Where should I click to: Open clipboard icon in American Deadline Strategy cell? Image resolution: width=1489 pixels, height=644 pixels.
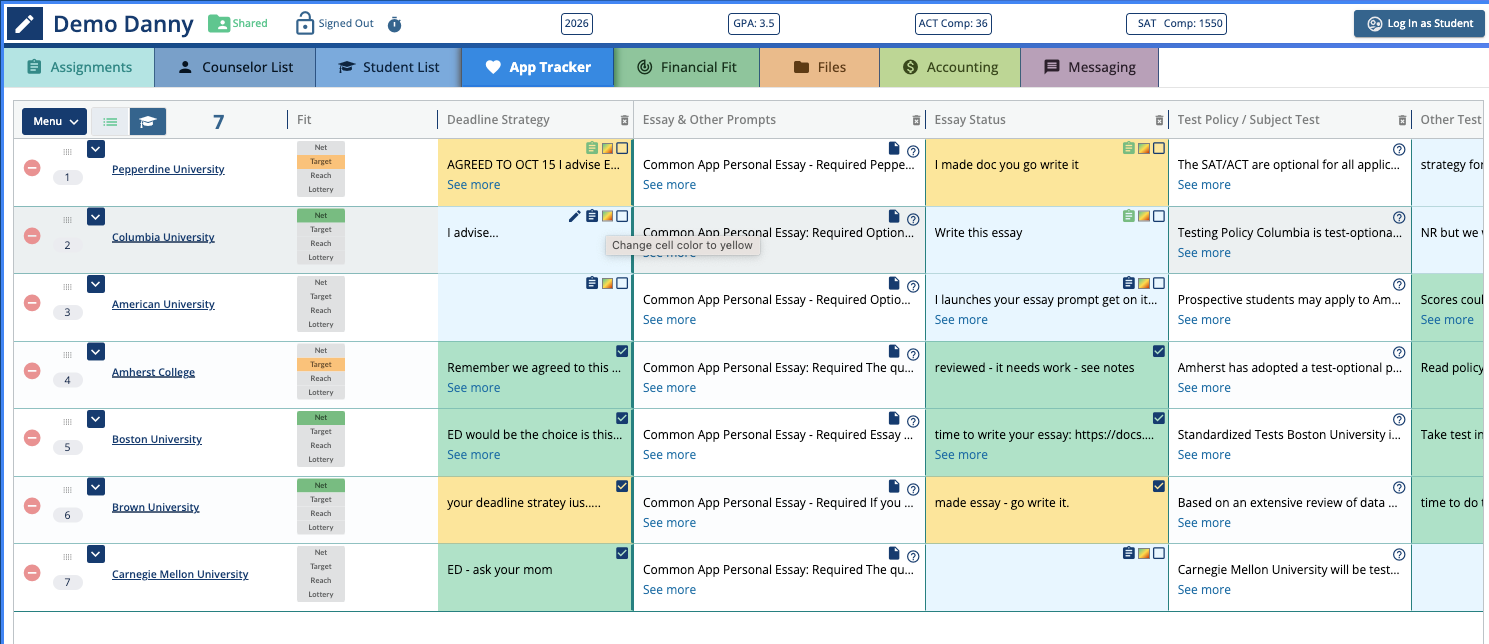tap(592, 283)
